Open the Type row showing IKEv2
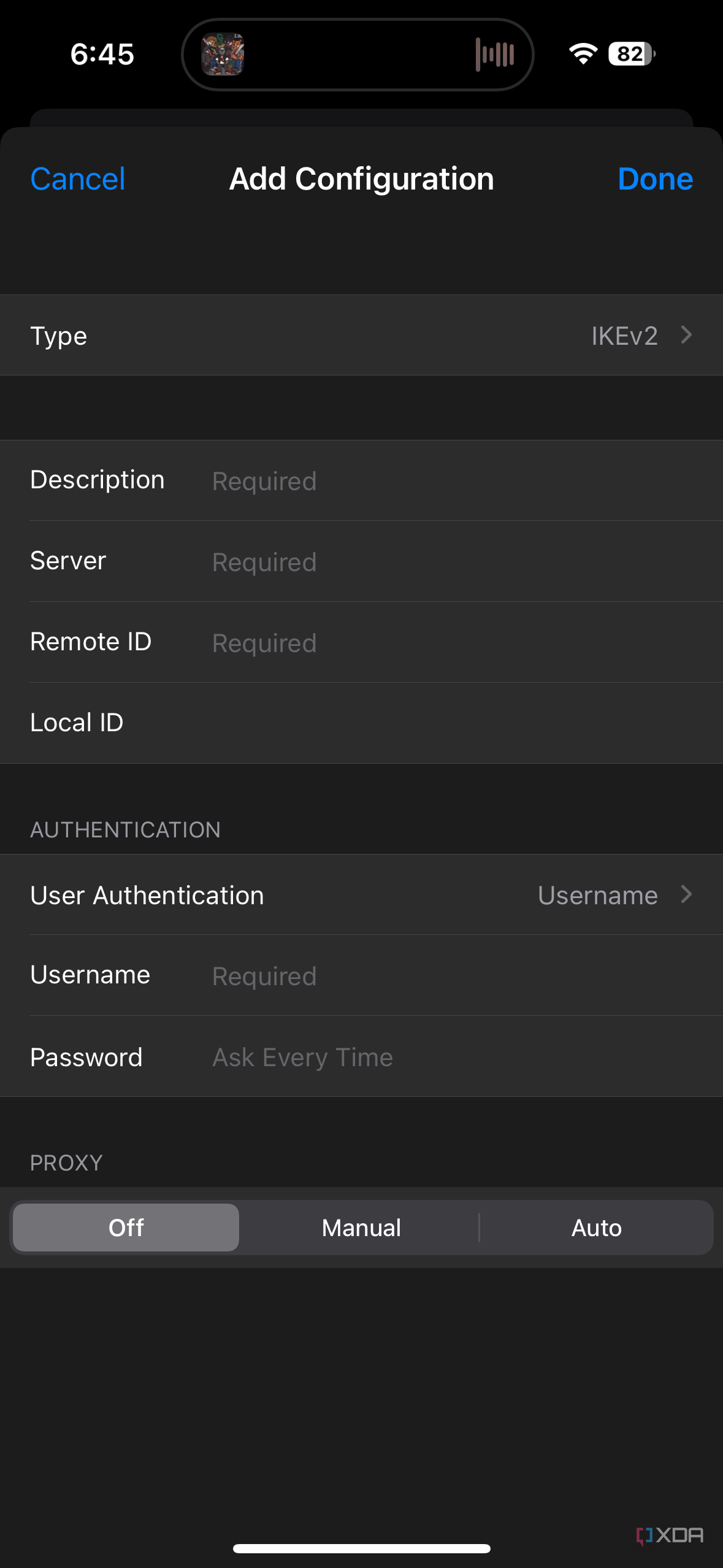 click(x=361, y=335)
